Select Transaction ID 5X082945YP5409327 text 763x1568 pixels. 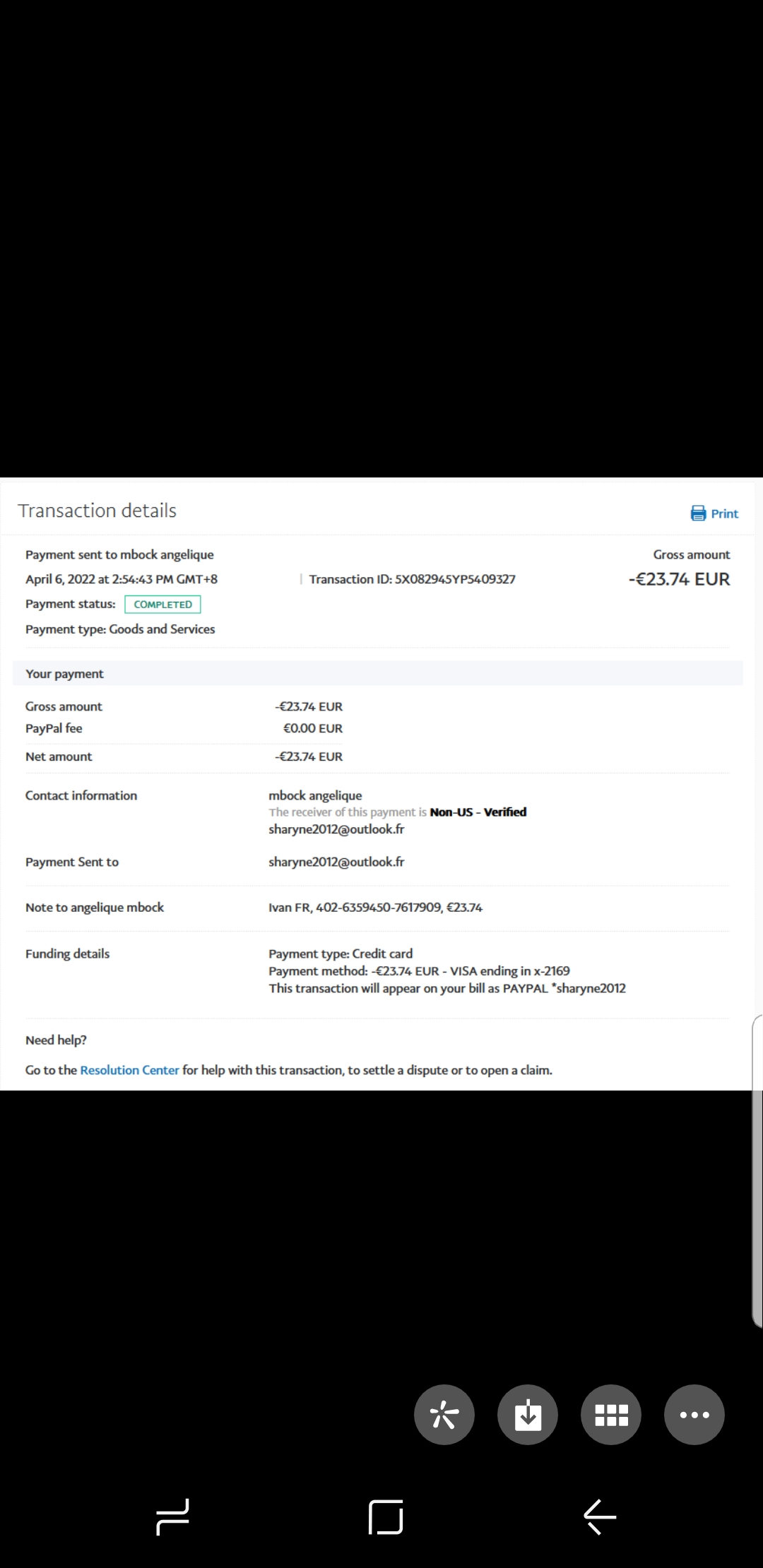[413, 579]
